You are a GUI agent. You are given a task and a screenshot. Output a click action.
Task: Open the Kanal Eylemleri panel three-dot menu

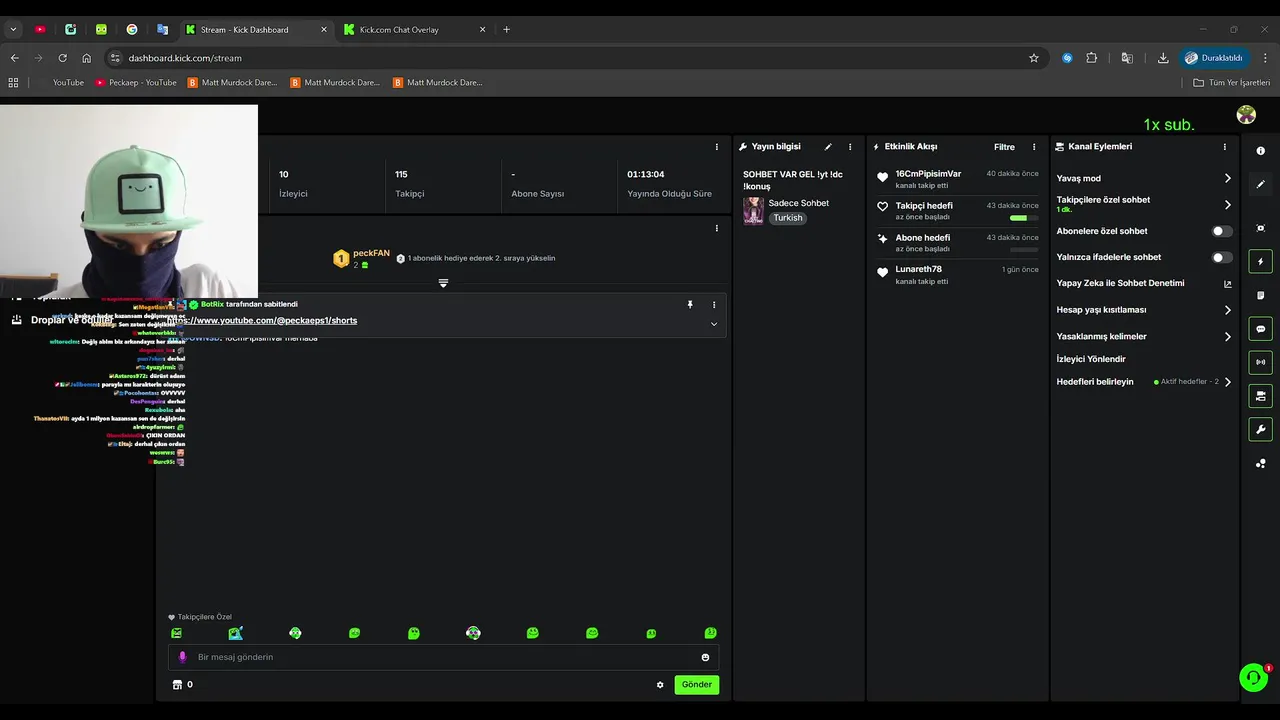coord(1224,147)
